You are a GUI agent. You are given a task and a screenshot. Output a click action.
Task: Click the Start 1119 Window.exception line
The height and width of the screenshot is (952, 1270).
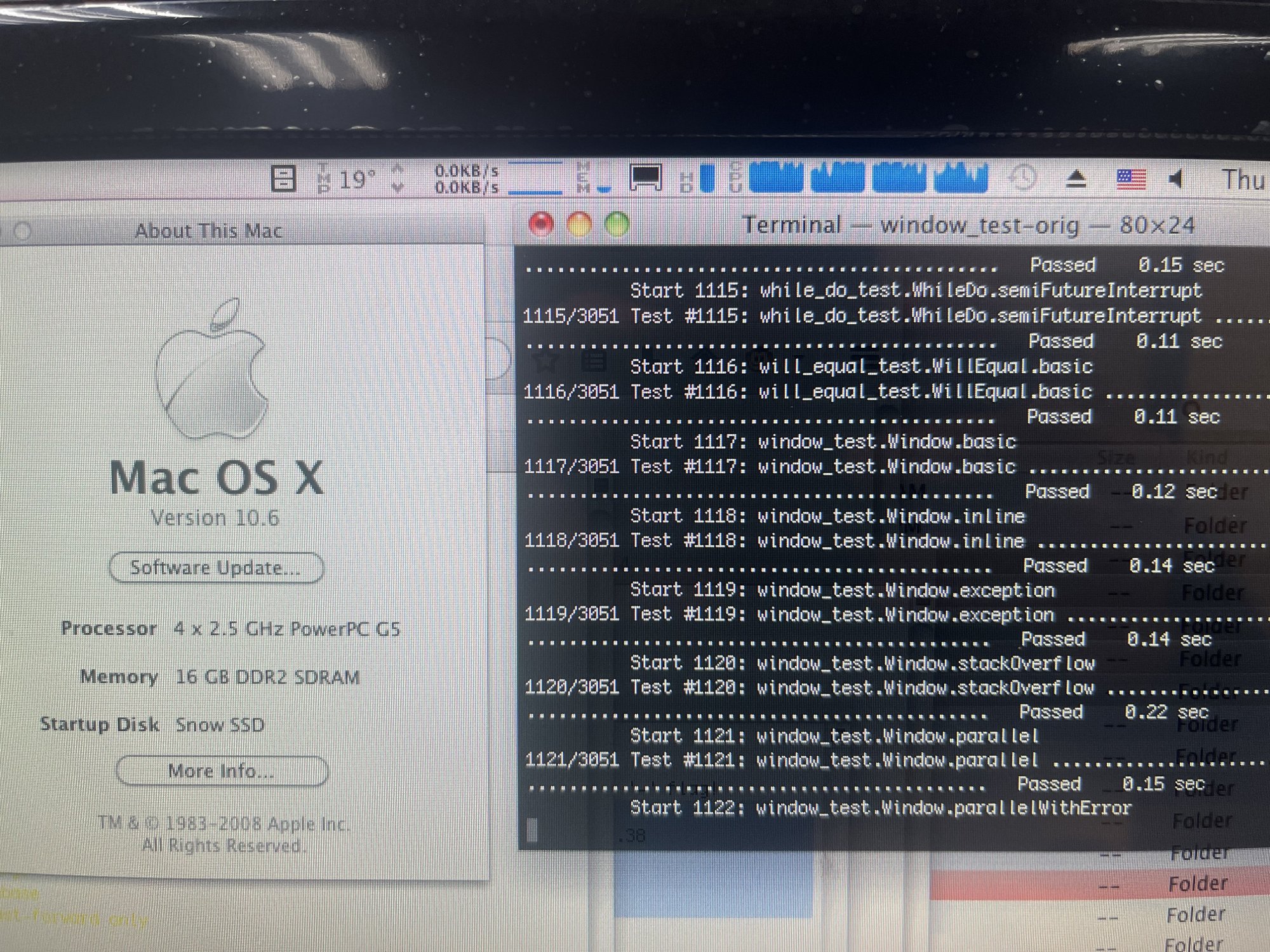click(842, 590)
